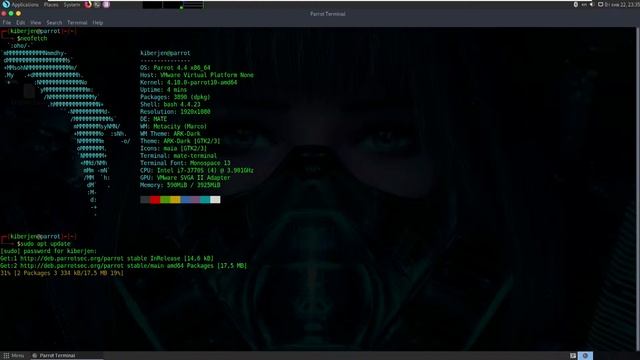640x360 pixels.
Task: Click the yellow window control button
Action: [x=18, y=13]
